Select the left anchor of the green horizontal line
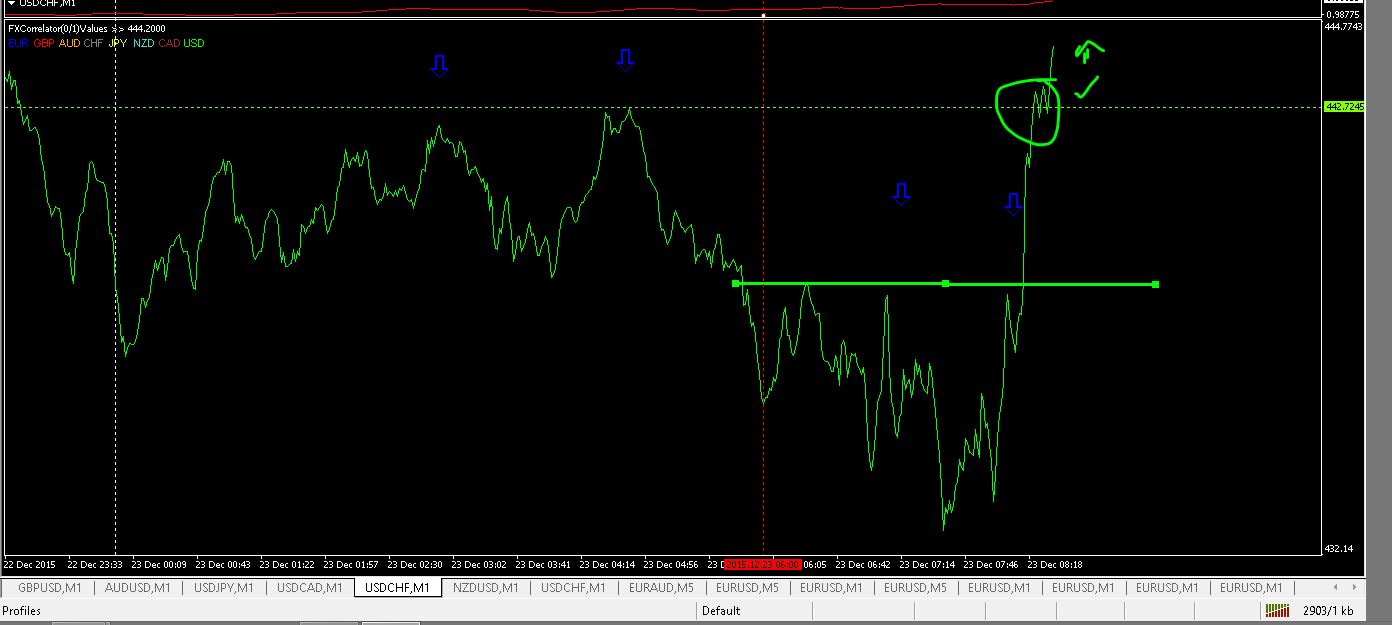Viewport: 1392px width, 625px height. click(736, 284)
